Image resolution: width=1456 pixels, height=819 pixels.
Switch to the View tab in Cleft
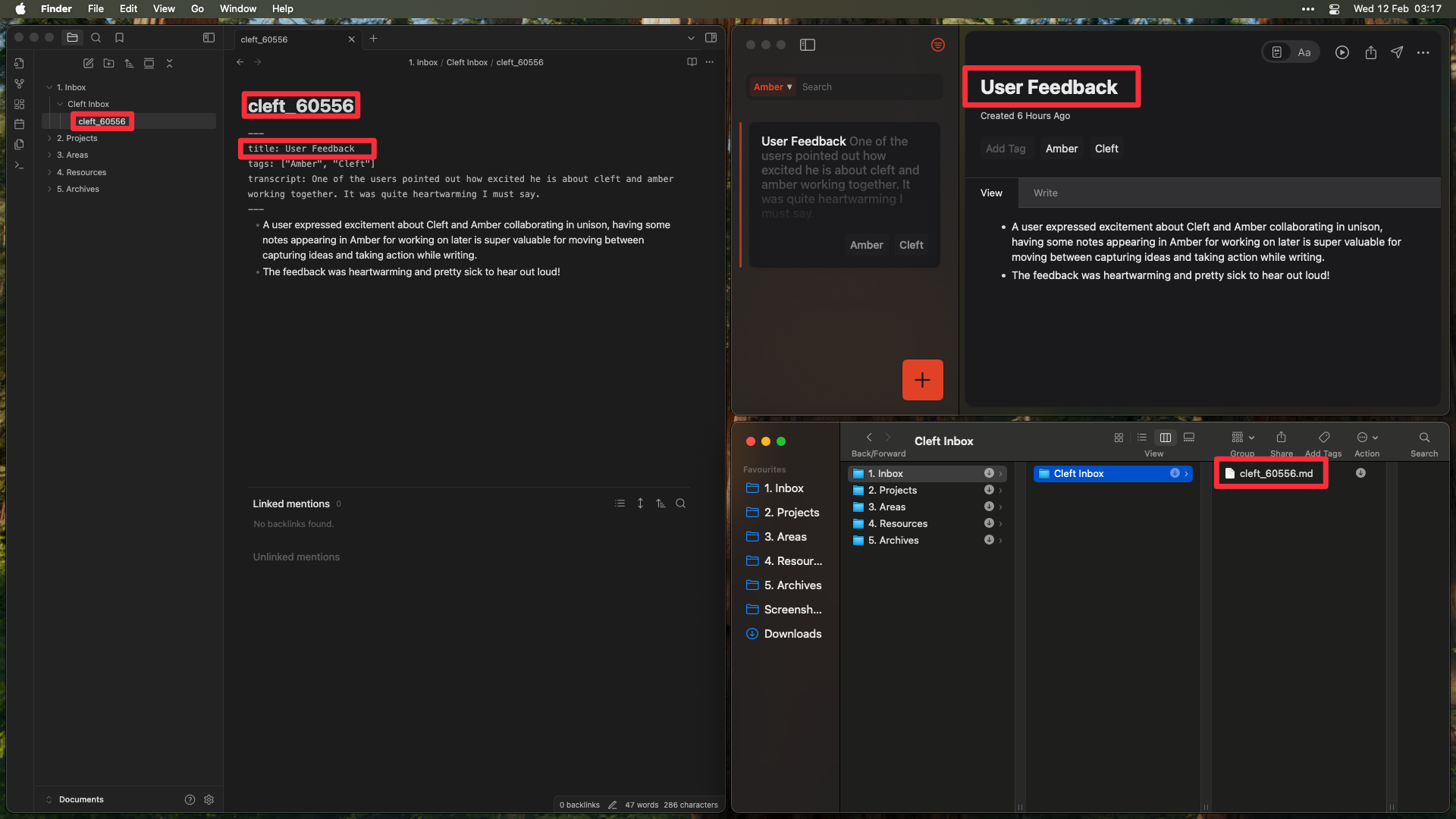pyautogui.click(x=991, y=193)
